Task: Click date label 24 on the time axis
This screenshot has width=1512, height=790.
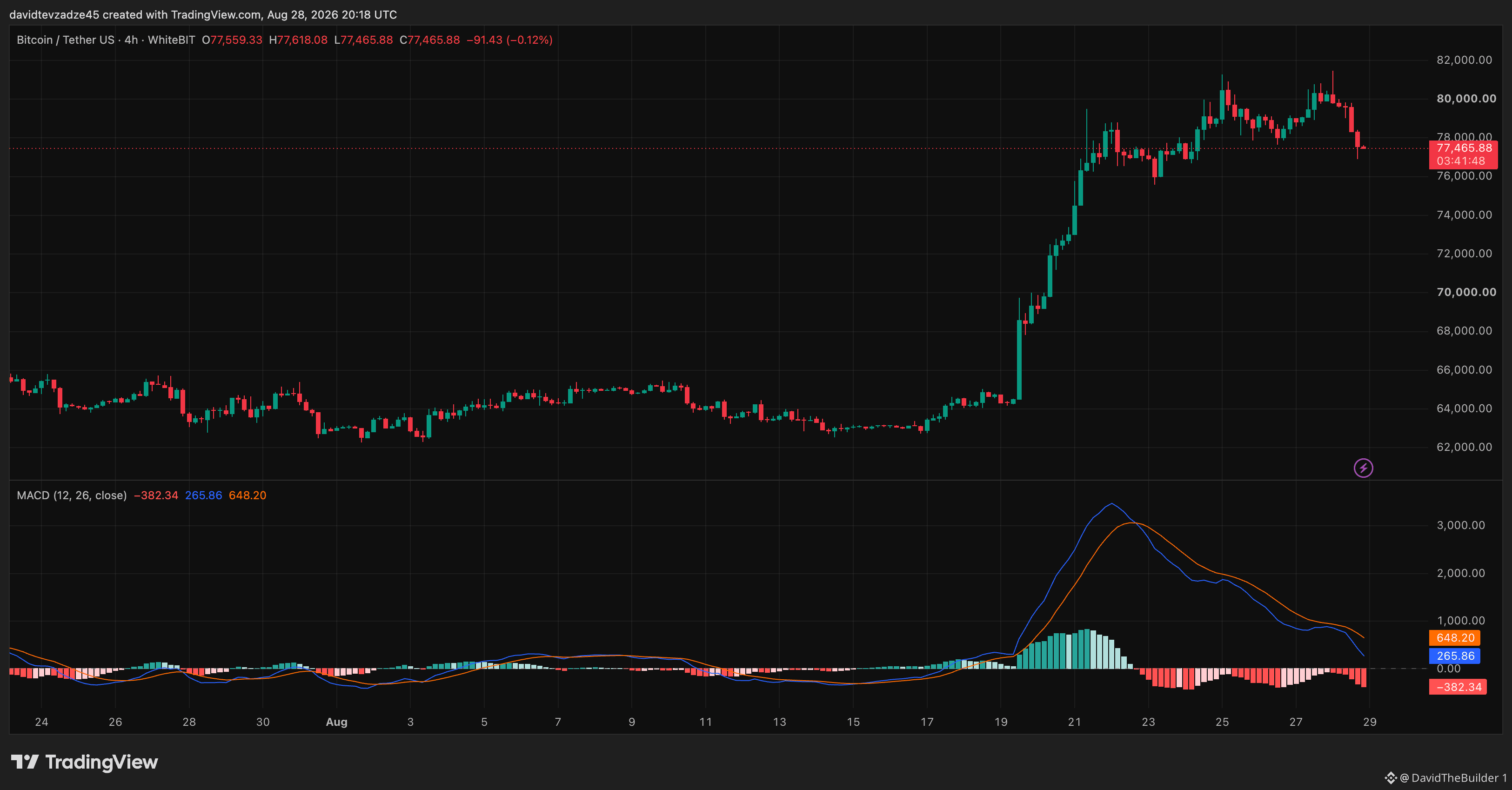Action: [x=42, y=722]
